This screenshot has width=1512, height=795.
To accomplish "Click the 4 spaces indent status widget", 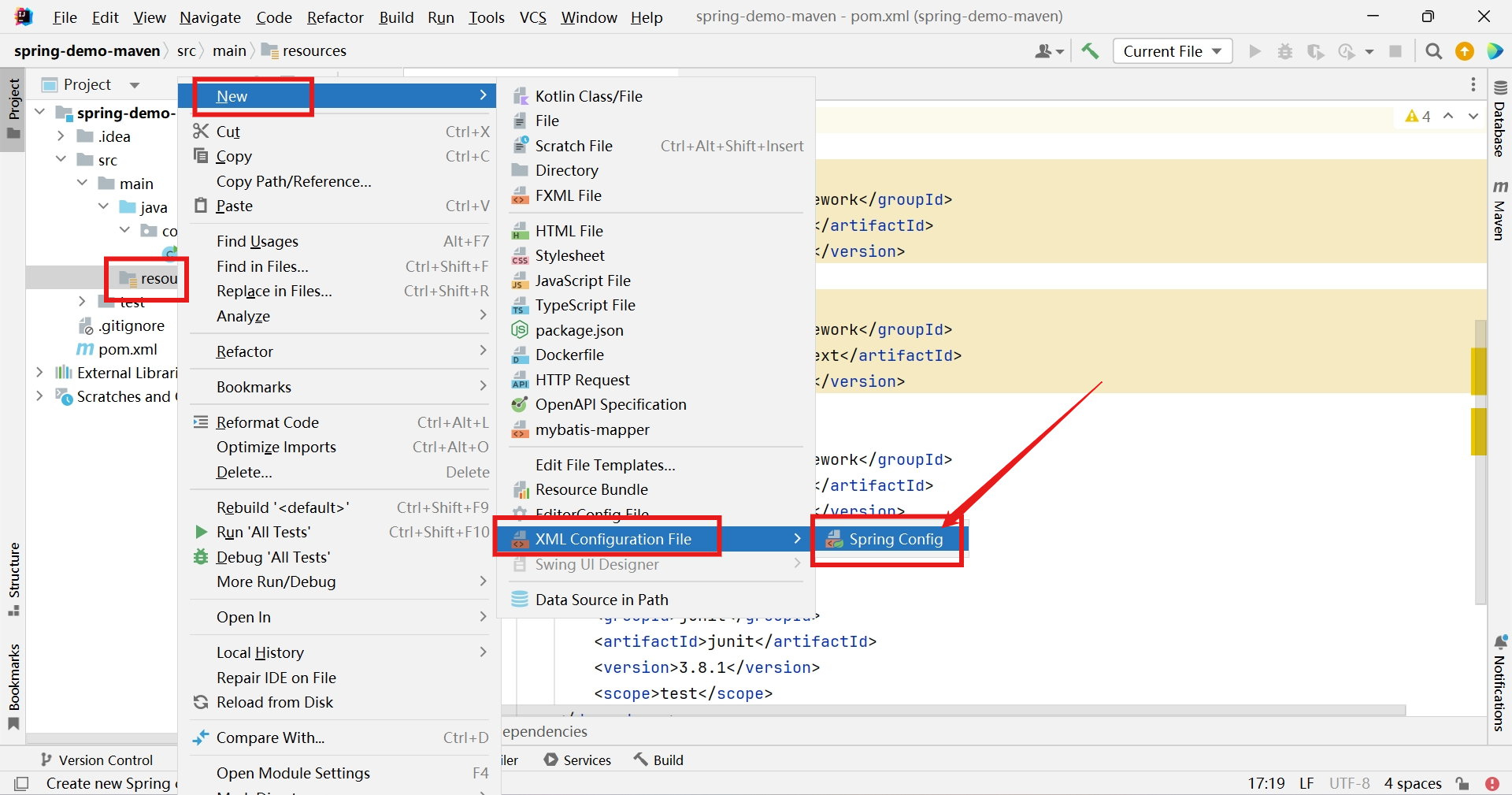I will pos(1413,783).
